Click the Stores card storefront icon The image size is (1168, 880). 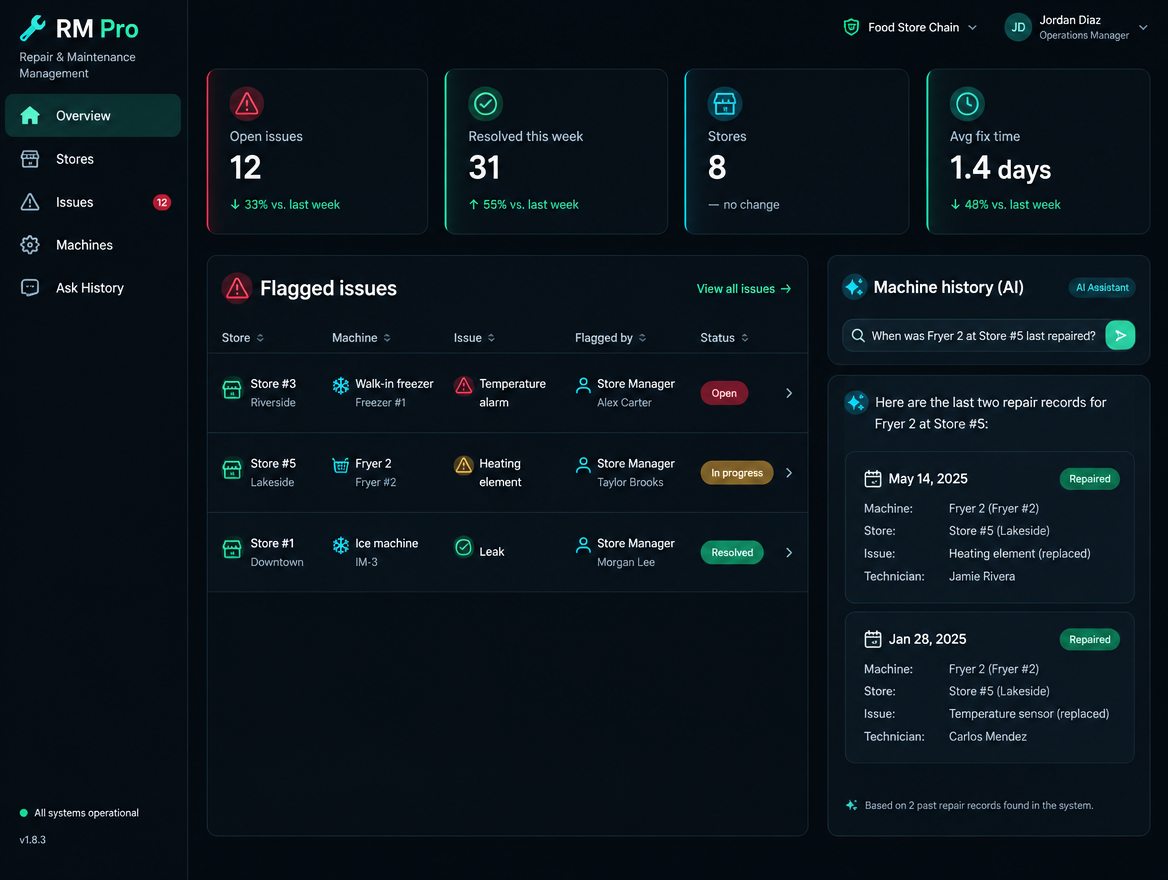(725, 104)
